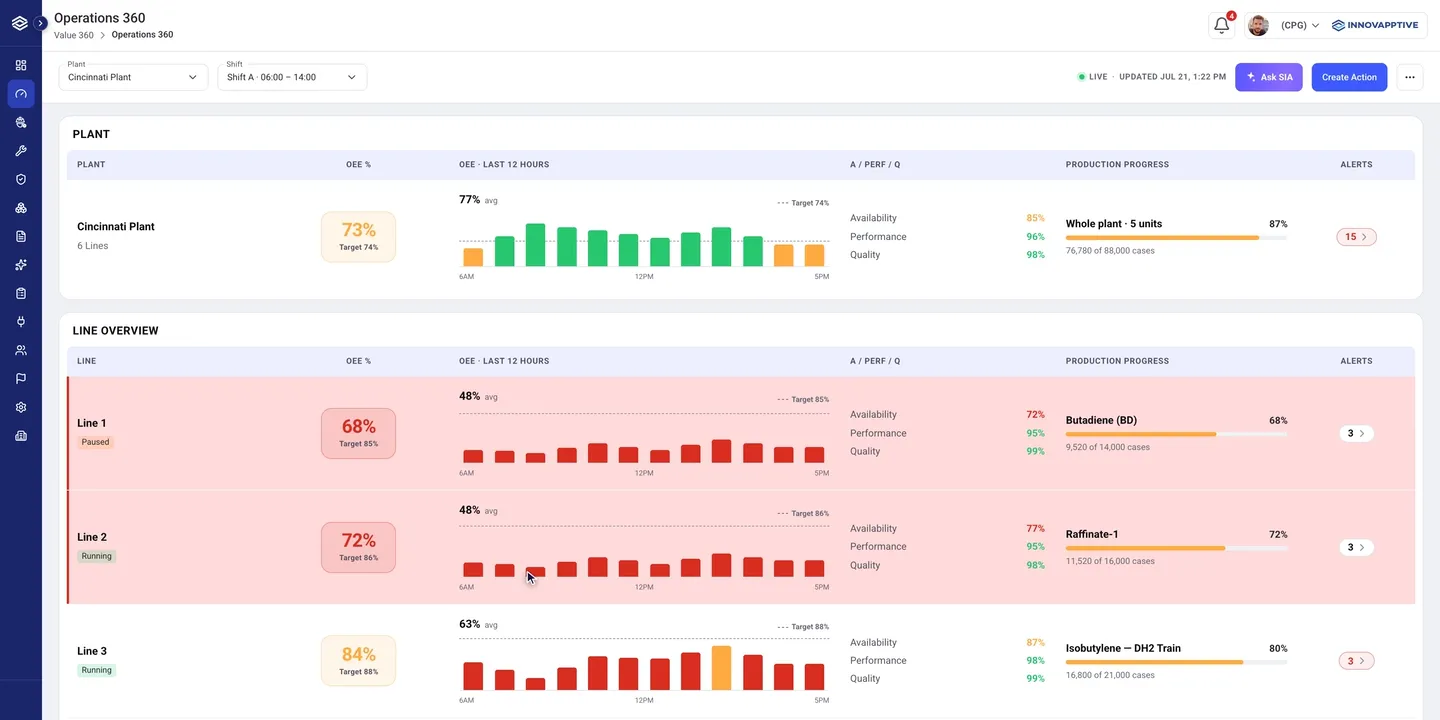Click the active gauge icon in sidebar

(21, 94)
